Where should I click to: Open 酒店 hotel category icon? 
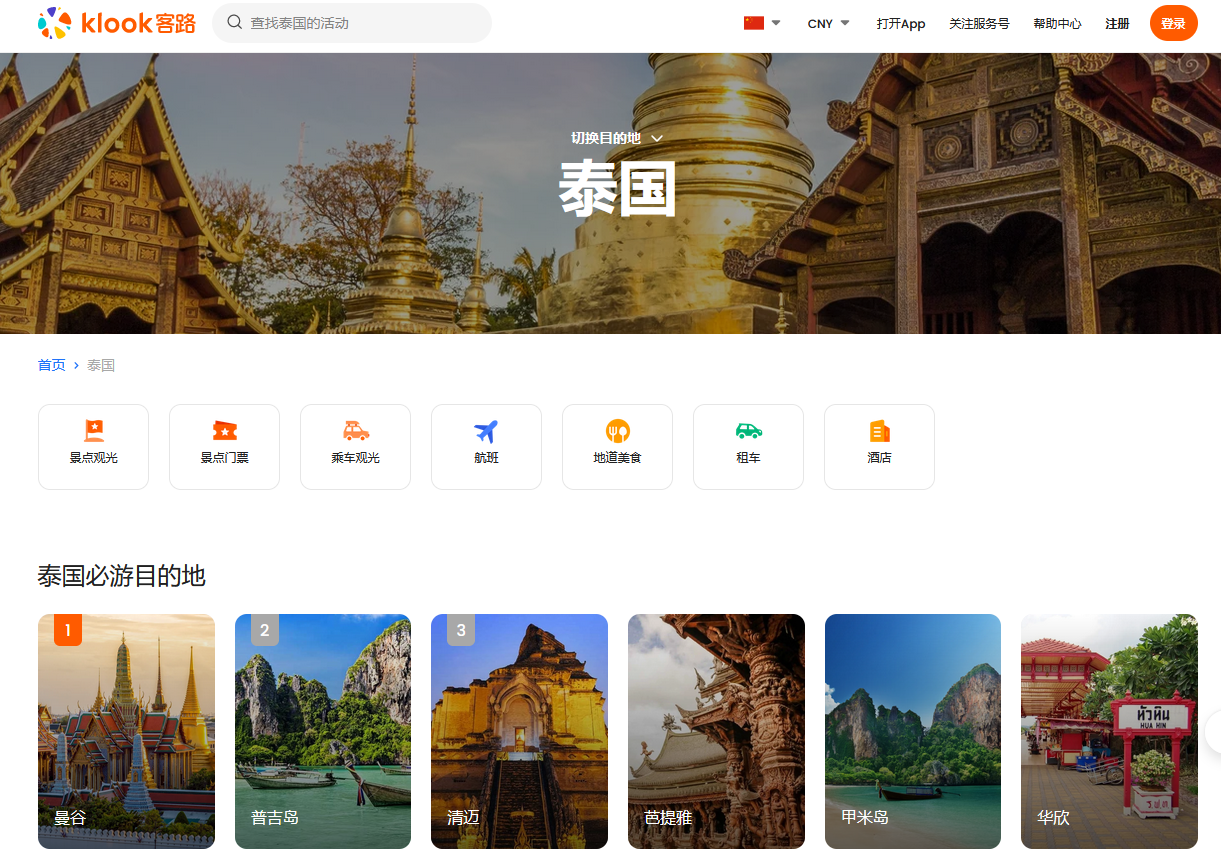point(879,431)
